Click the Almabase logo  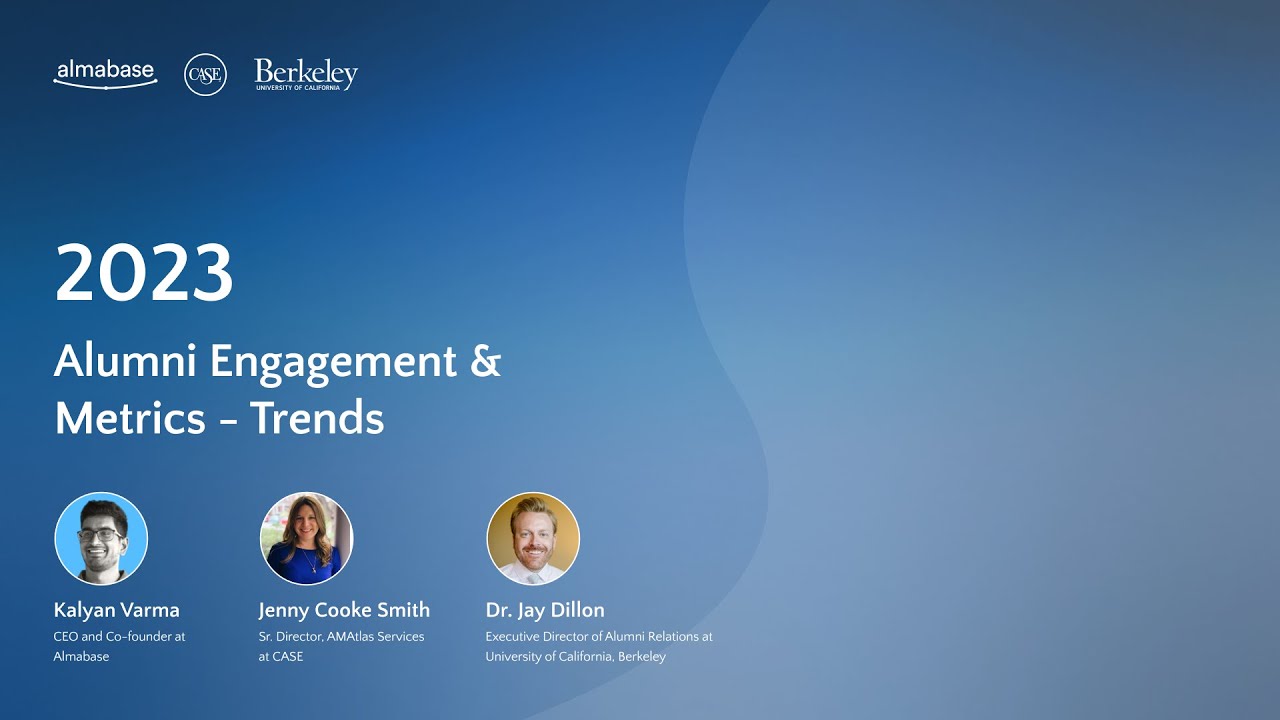click(x=105, y=75)
